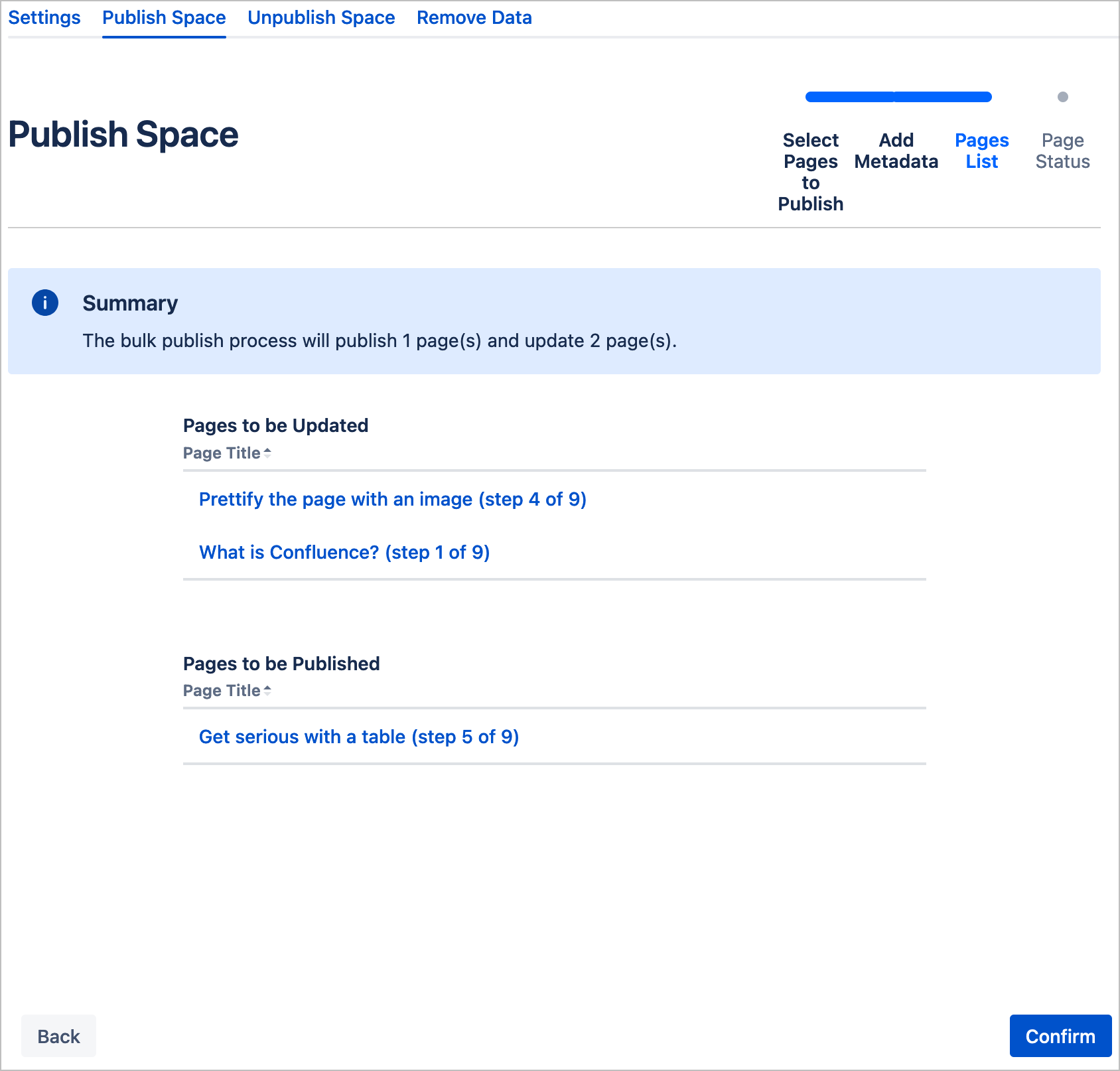Open What is Confluence? (step 1 of 9)
The image size is (1120, 1071).
344,553
